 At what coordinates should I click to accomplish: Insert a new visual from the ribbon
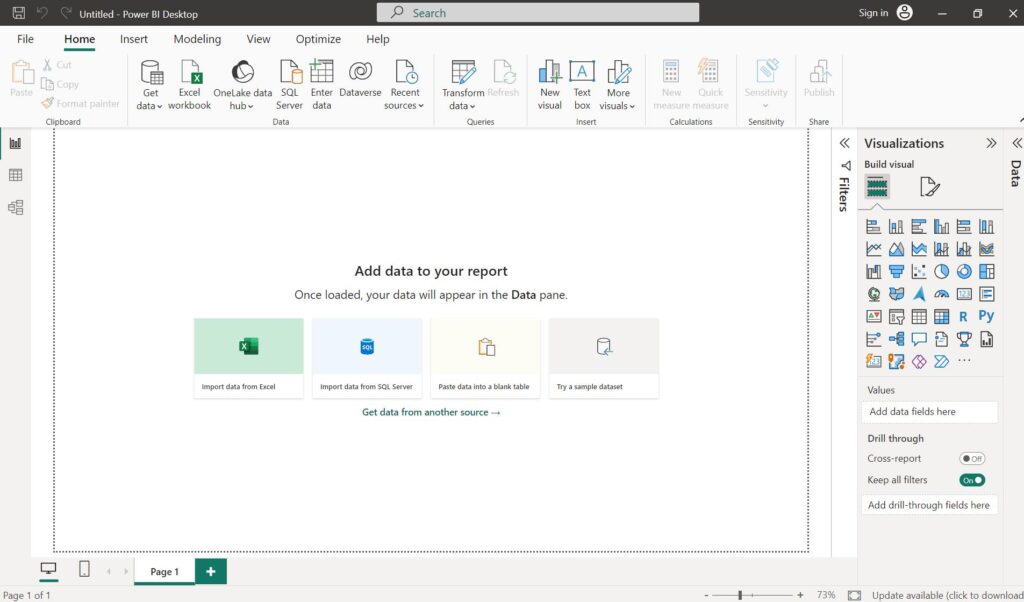pos(549,84)
